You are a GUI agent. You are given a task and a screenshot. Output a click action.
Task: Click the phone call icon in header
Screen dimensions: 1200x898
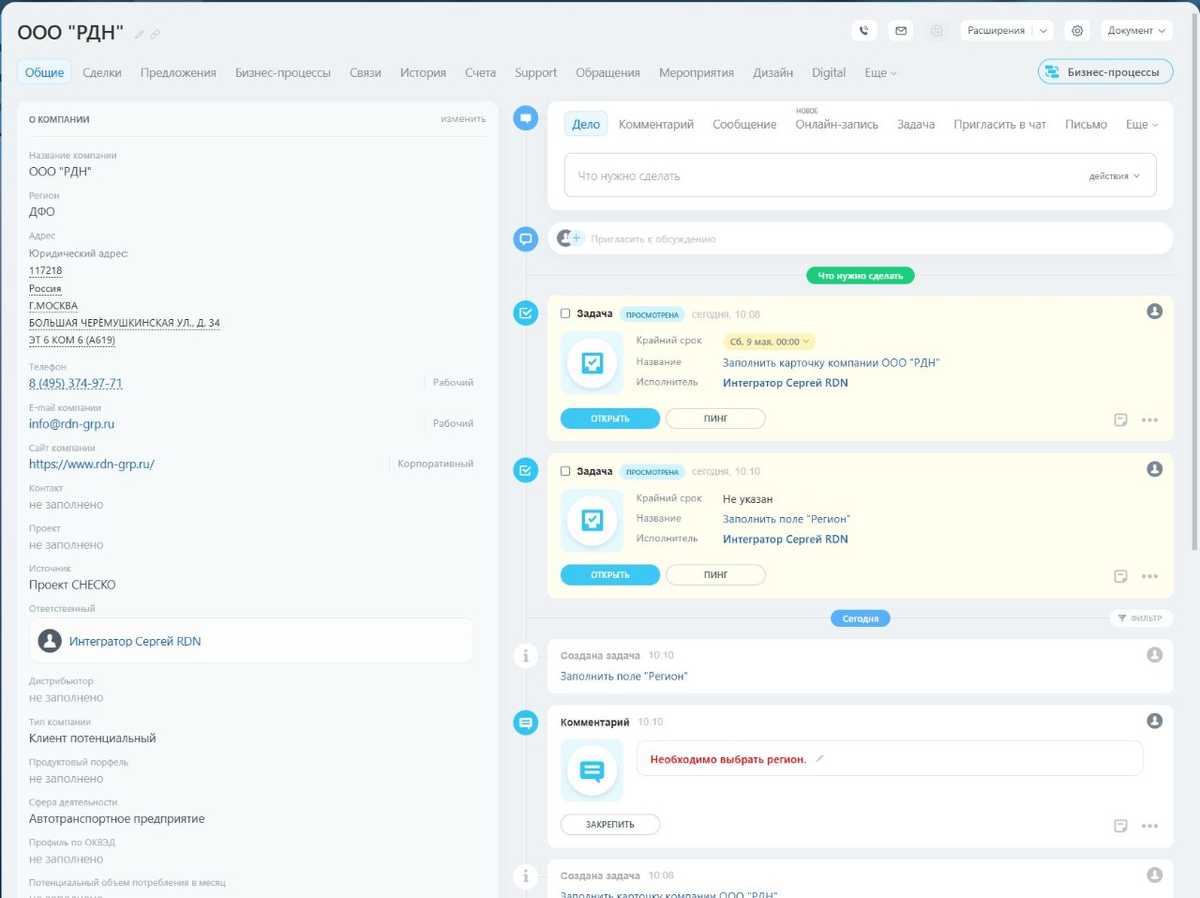click(x=865, y=31)
